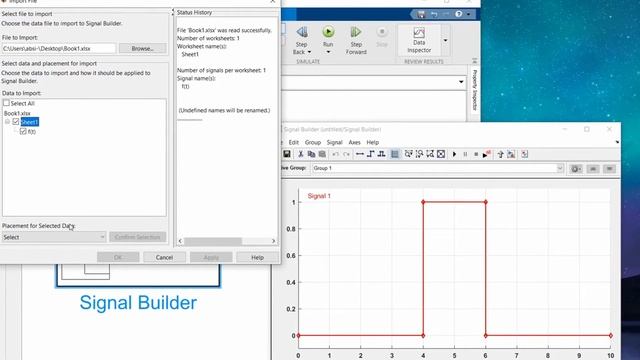The height and width of the screenshot is (360, 640).
Task: Open the dropdown arrow beside Simulink help icon
Action: pos(468,14)
